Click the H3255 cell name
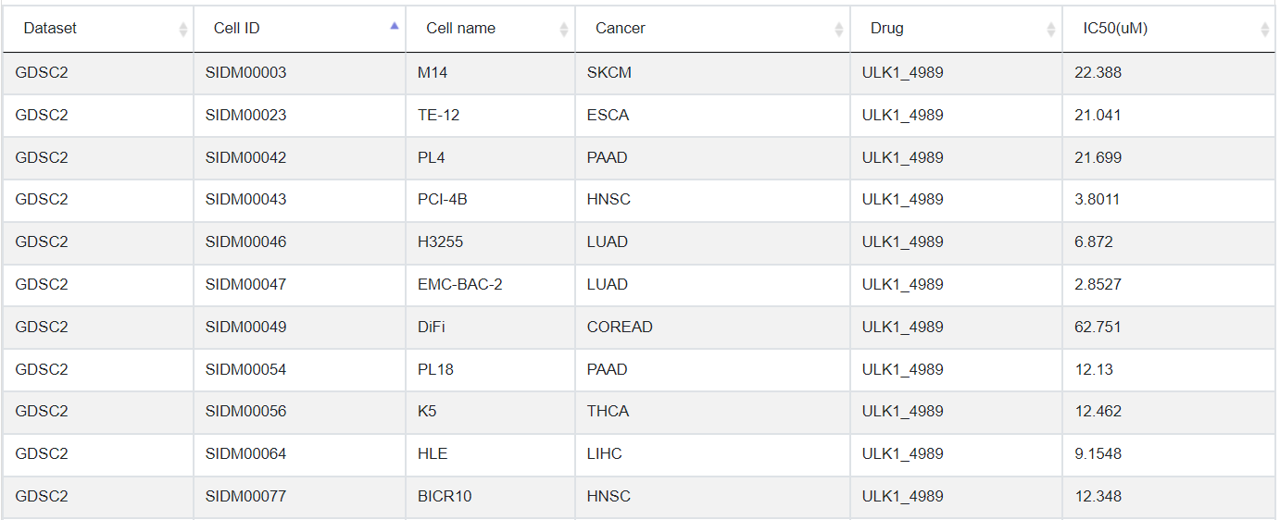 coord(441,242)
